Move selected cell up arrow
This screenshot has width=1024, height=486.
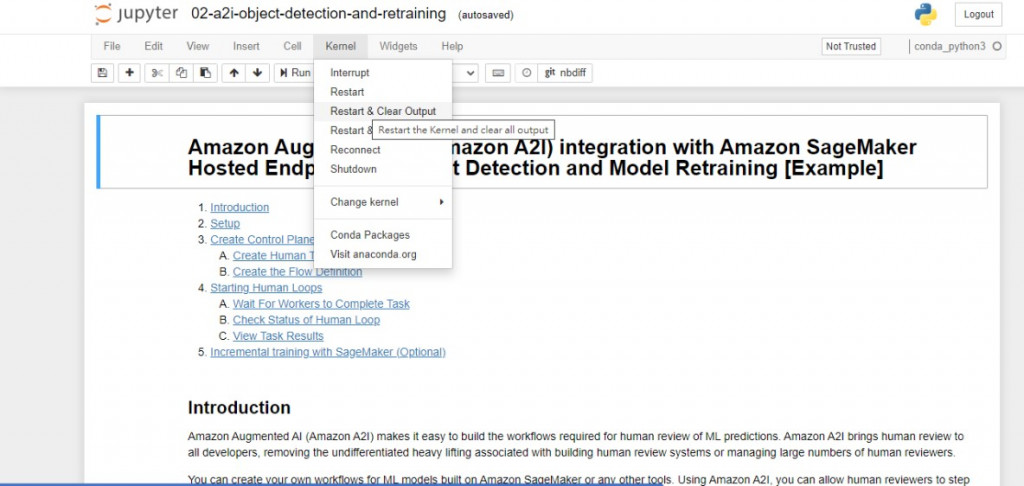[234, 73]
